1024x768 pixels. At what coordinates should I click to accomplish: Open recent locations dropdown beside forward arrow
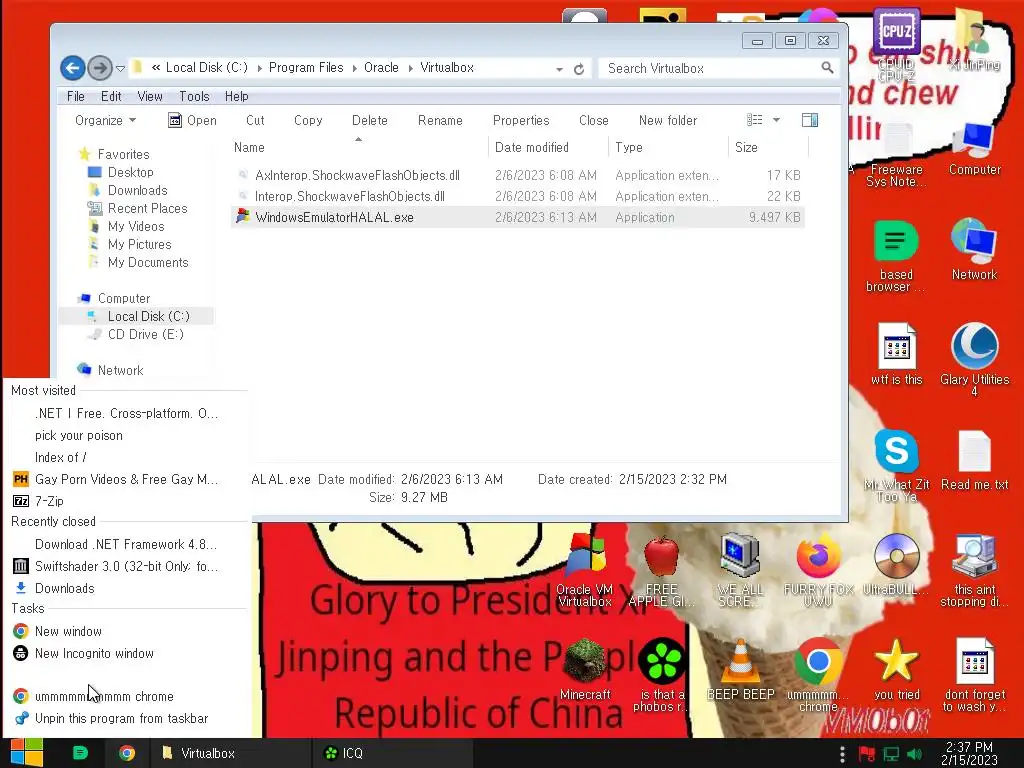120,68
